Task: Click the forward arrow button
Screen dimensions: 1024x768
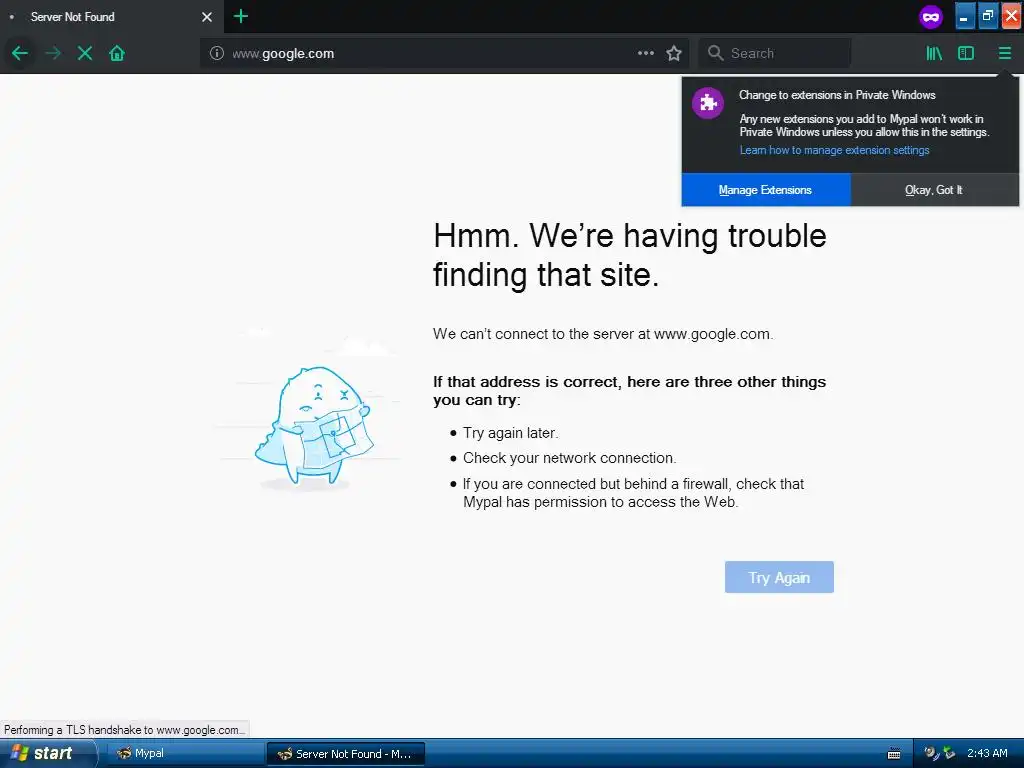Action: [53, 53]
